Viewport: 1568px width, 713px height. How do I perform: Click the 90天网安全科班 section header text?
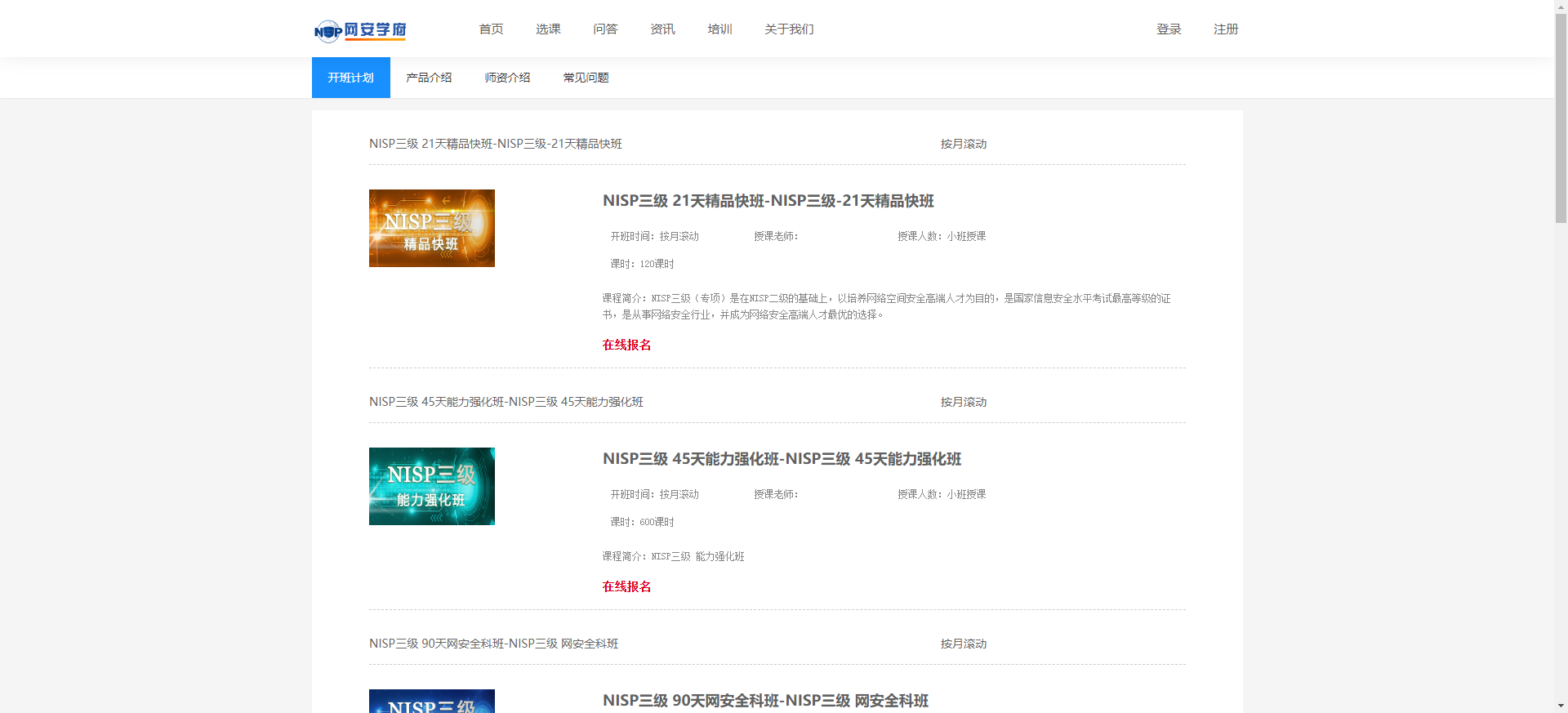click(x=494, y=644)
